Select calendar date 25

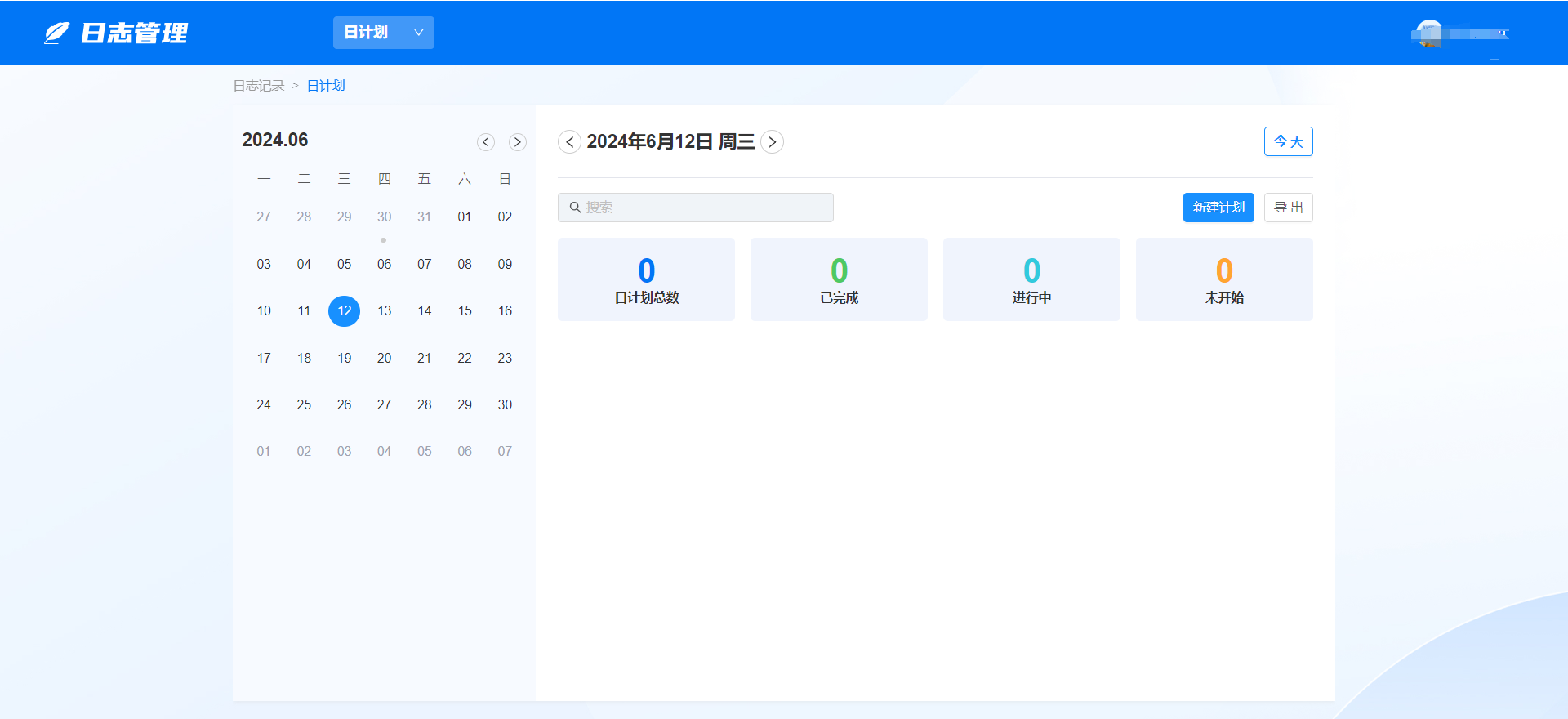click(x=304, y=405)
